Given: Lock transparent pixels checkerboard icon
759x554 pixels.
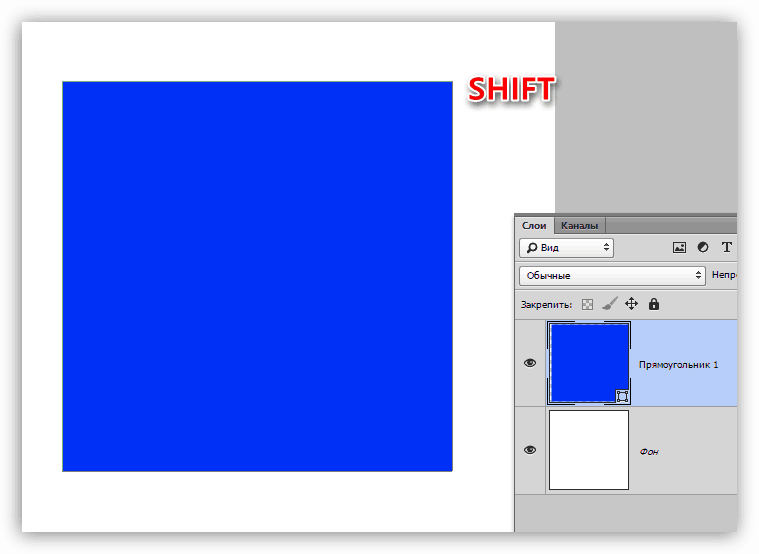Looking at the screenshot, I should [587, 305].
